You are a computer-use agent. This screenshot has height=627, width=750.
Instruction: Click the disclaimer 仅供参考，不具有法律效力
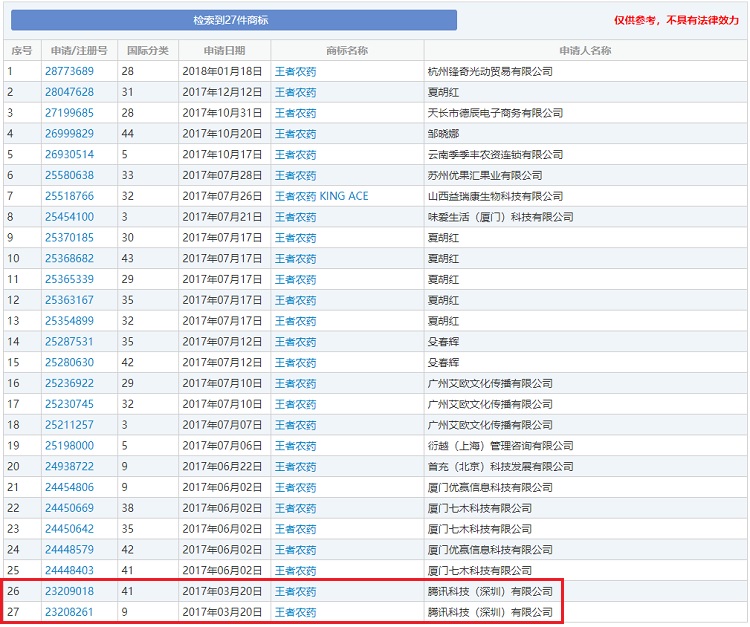676,20
